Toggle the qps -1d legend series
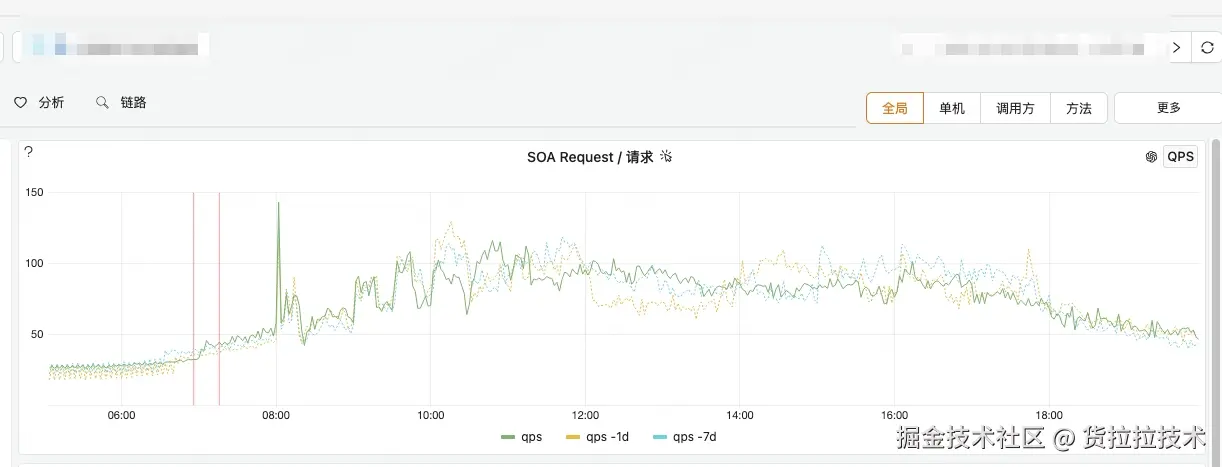 [x=596, y=437]
